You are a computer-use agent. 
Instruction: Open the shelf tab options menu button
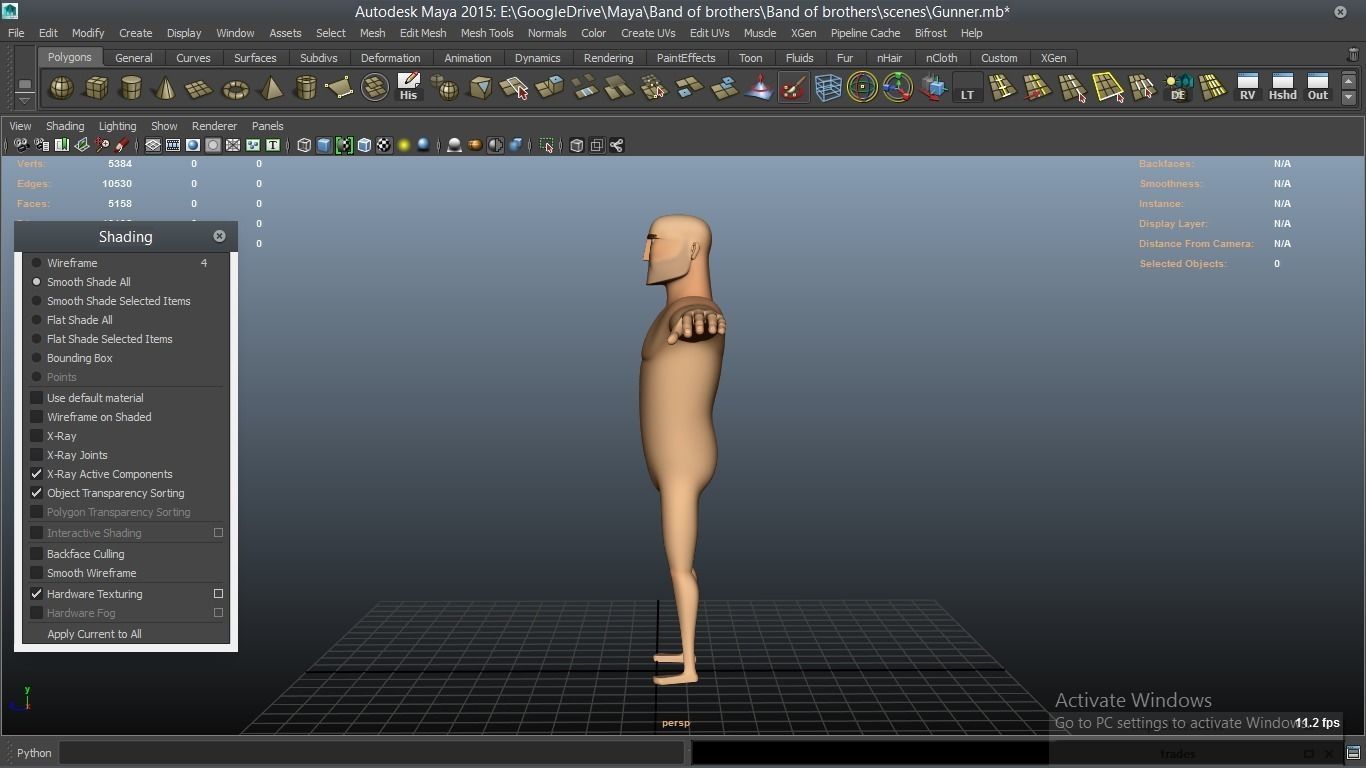[25, 84]
